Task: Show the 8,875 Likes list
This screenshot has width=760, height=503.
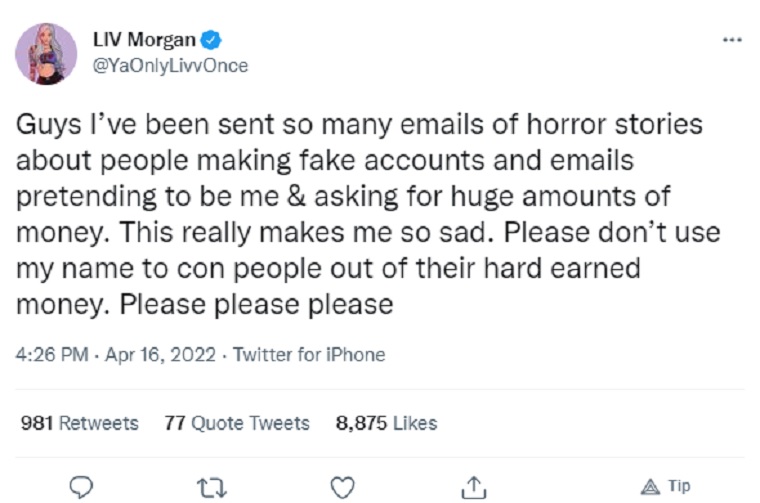Action: (386, 423)
